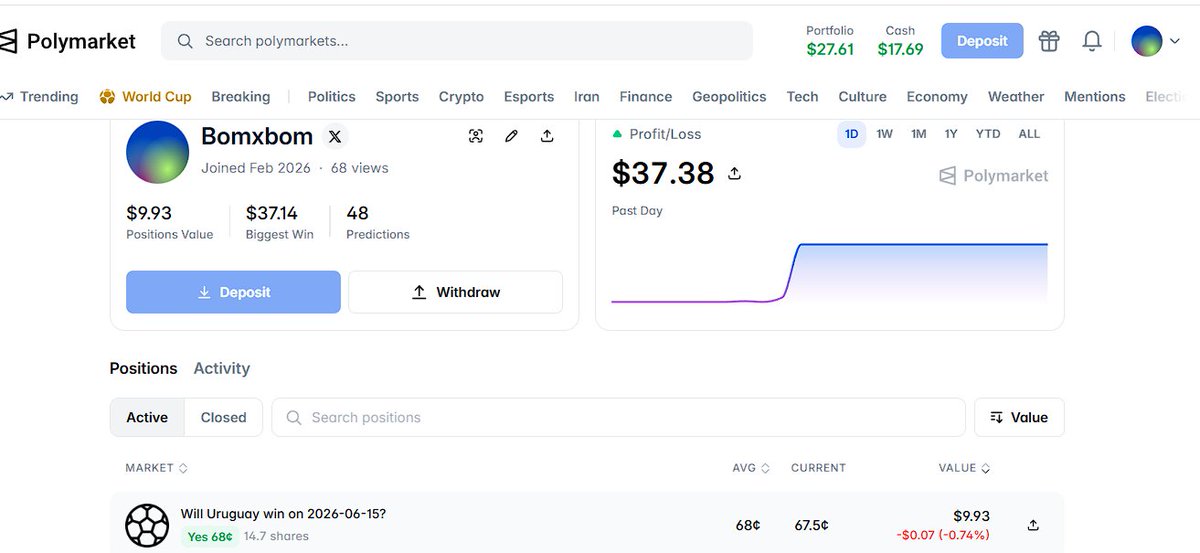The image size is (1200, 553).
Task: Show Closed positions
Action: [x=224, y=417]
